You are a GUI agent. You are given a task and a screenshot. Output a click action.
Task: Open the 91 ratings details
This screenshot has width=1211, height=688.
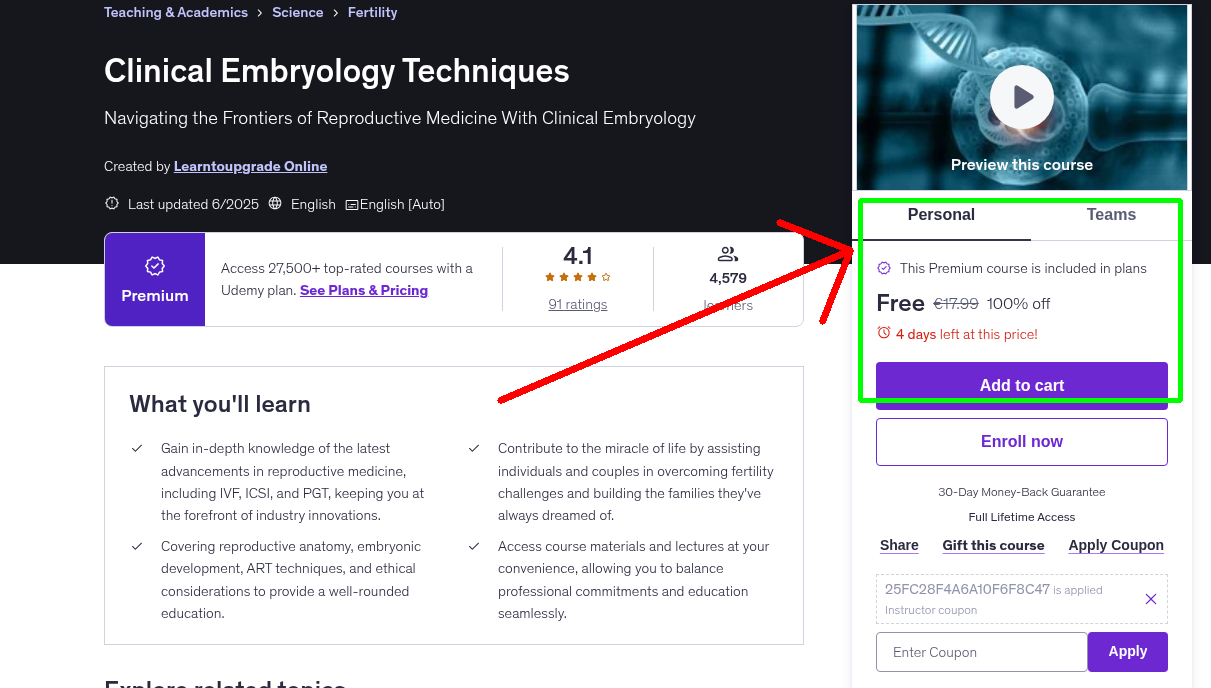click(577, 304)
